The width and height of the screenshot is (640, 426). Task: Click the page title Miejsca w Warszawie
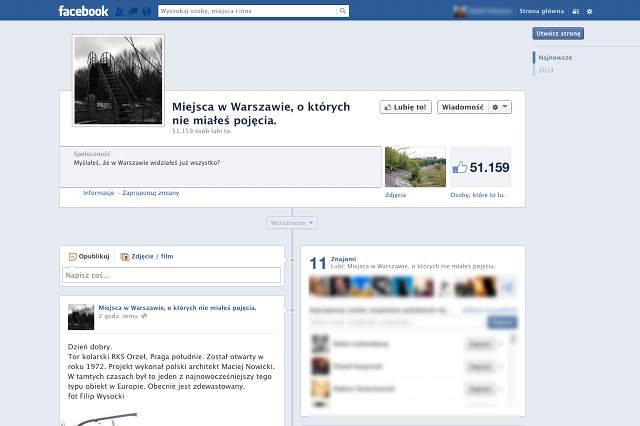(261, 113)
